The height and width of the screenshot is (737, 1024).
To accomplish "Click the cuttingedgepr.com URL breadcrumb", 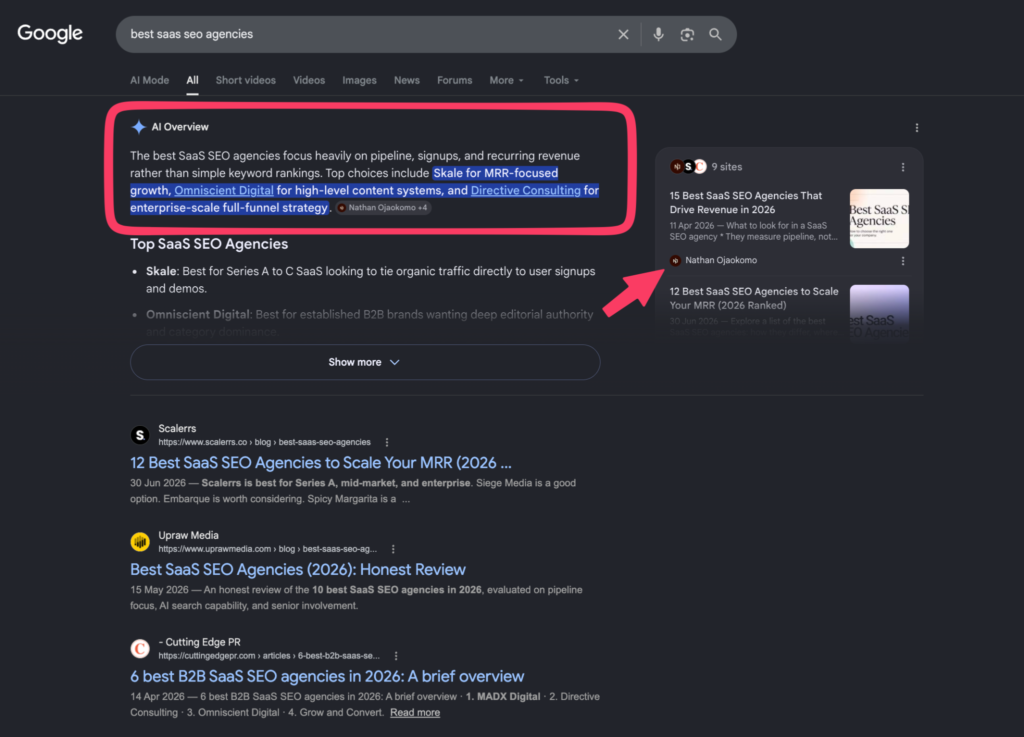I will (269, 656).
